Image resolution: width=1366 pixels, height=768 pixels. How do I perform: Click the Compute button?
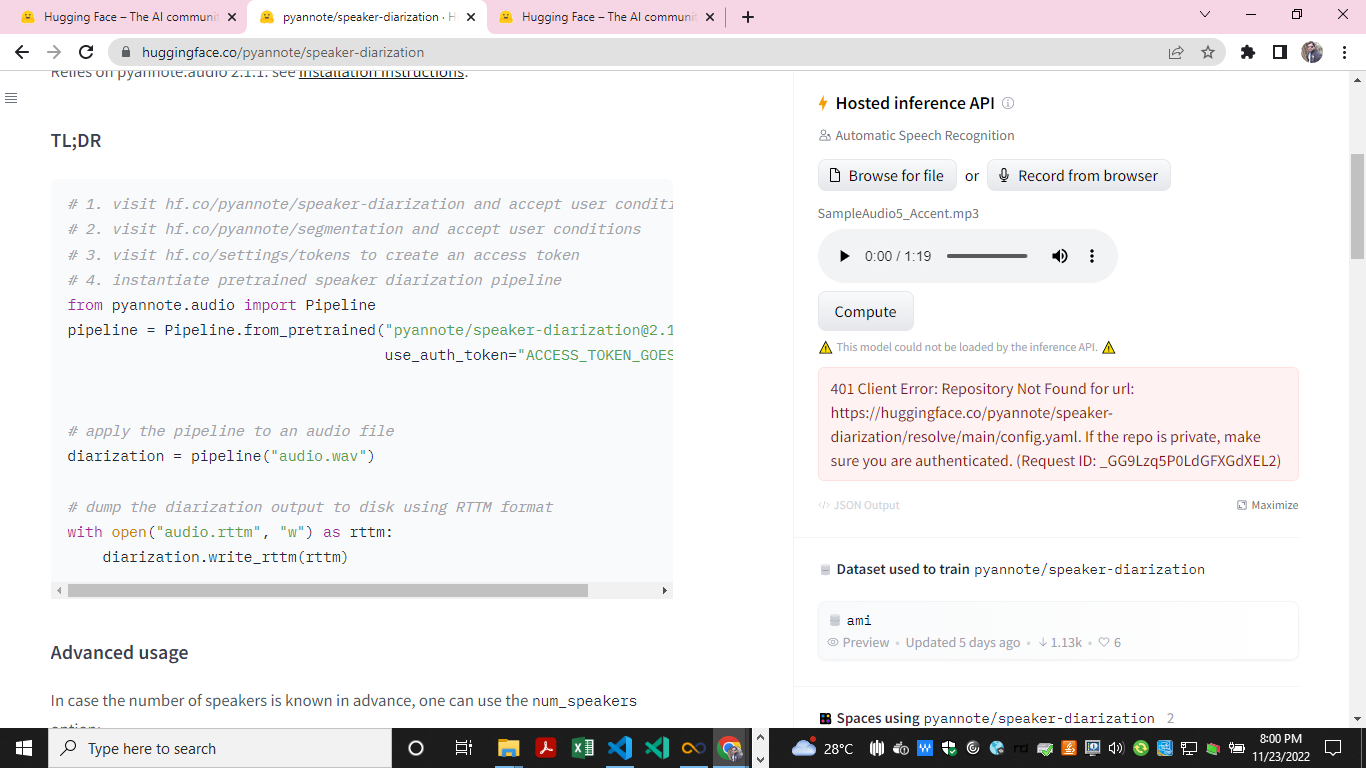(865, 311)
